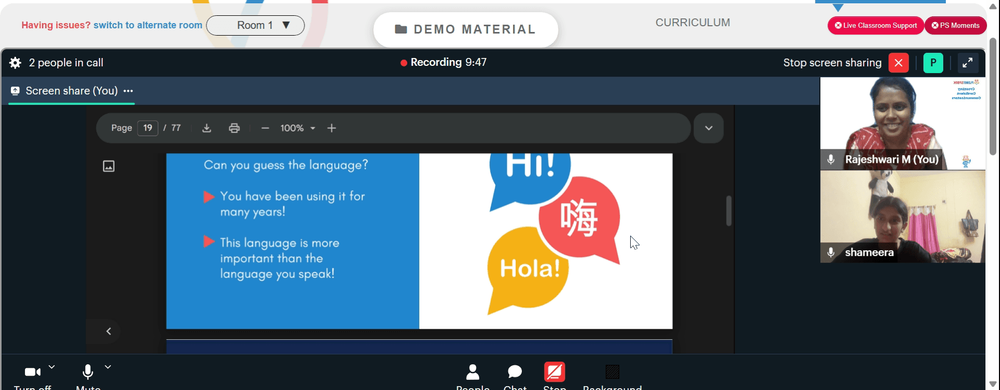Viewport: 1000px width, 390px height.
Task: Click the 2 people in call text
Action: pos(66,62)
